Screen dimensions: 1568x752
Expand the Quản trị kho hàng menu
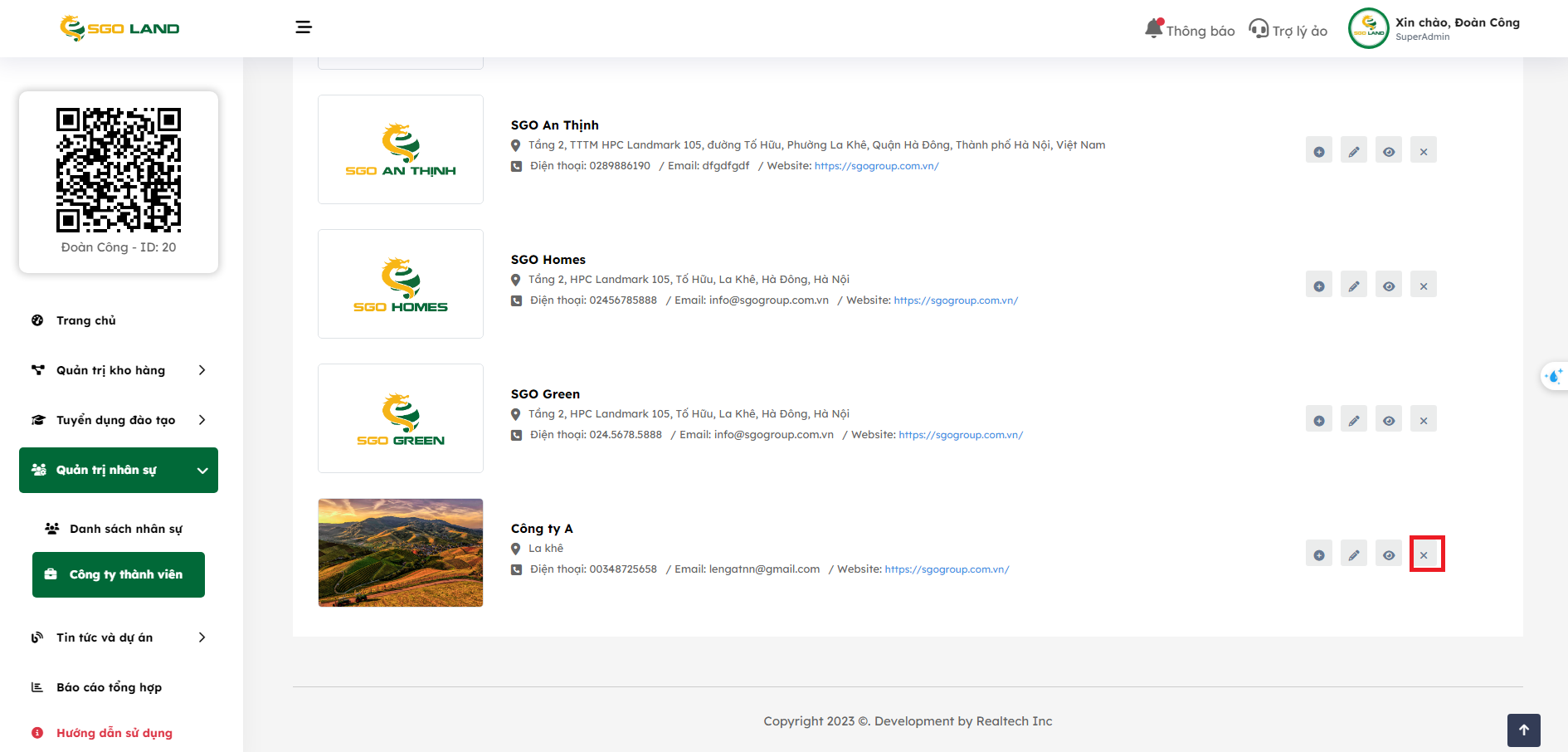point(118,370)
